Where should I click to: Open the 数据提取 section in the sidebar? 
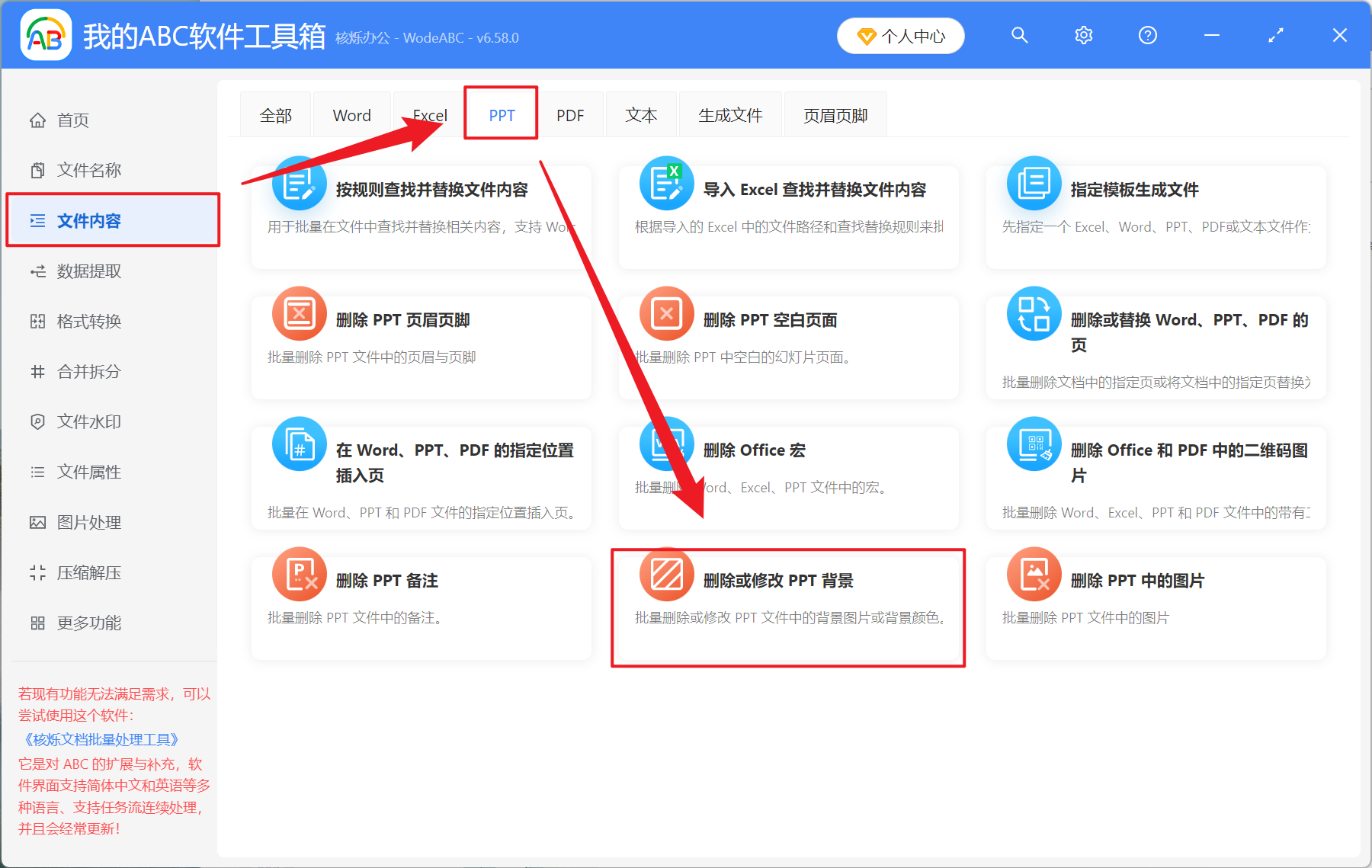coord(87,271)
